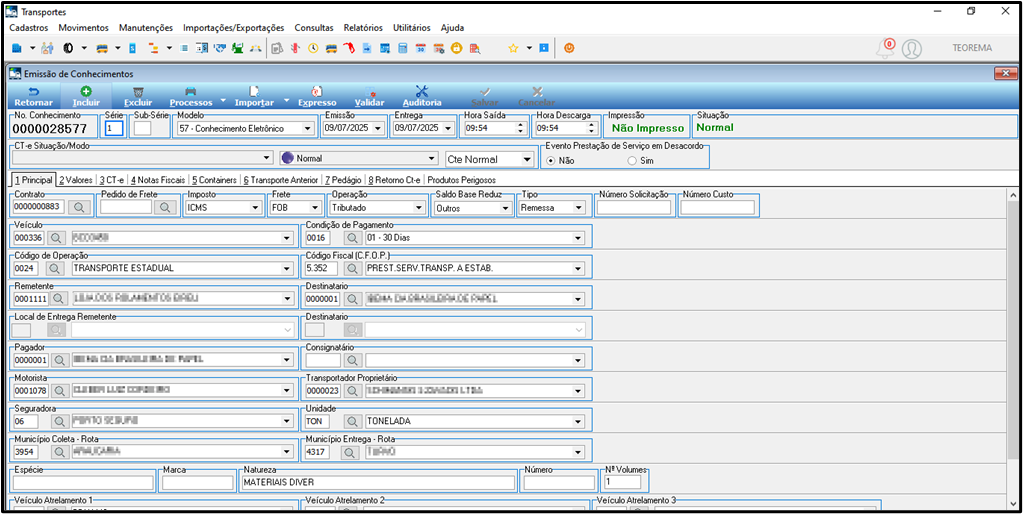Click the two-people icon in main toolbar
The height and width of the screenshot is (514, 1023).
(48, 48)
